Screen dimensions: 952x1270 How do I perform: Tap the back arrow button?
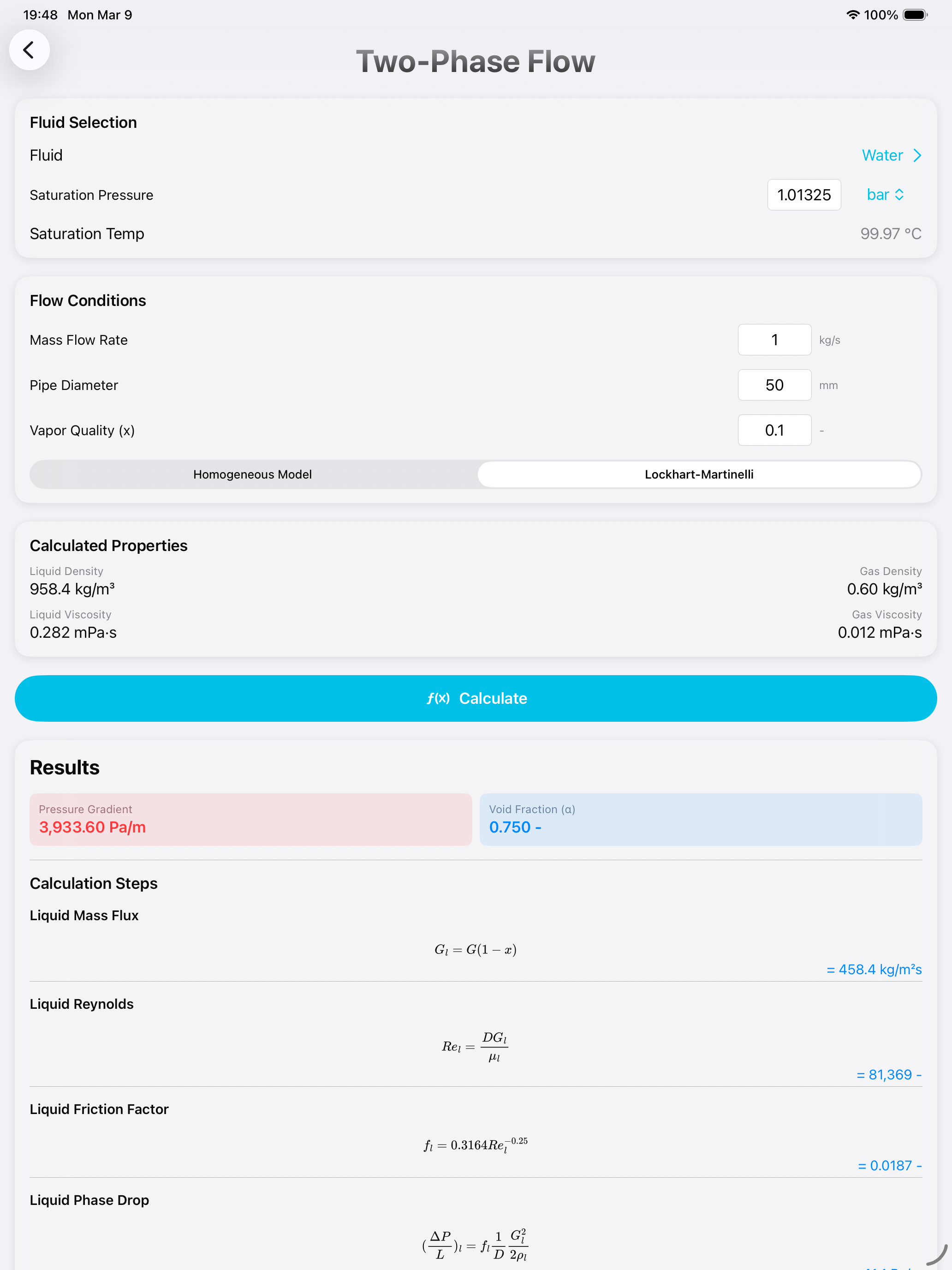point(29,50)
